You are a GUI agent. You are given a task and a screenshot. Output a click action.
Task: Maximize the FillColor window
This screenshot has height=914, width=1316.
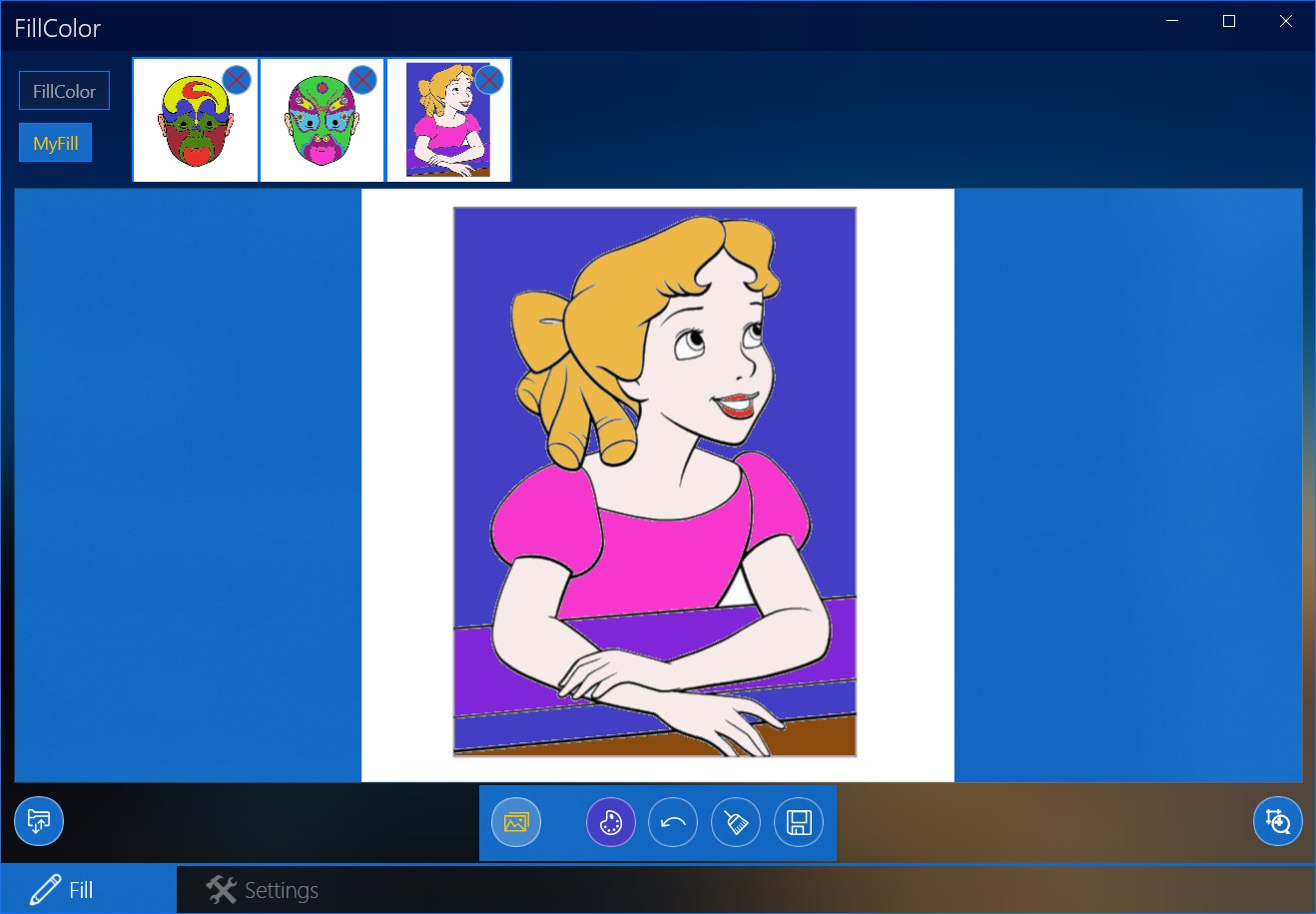pos(1229,21)
